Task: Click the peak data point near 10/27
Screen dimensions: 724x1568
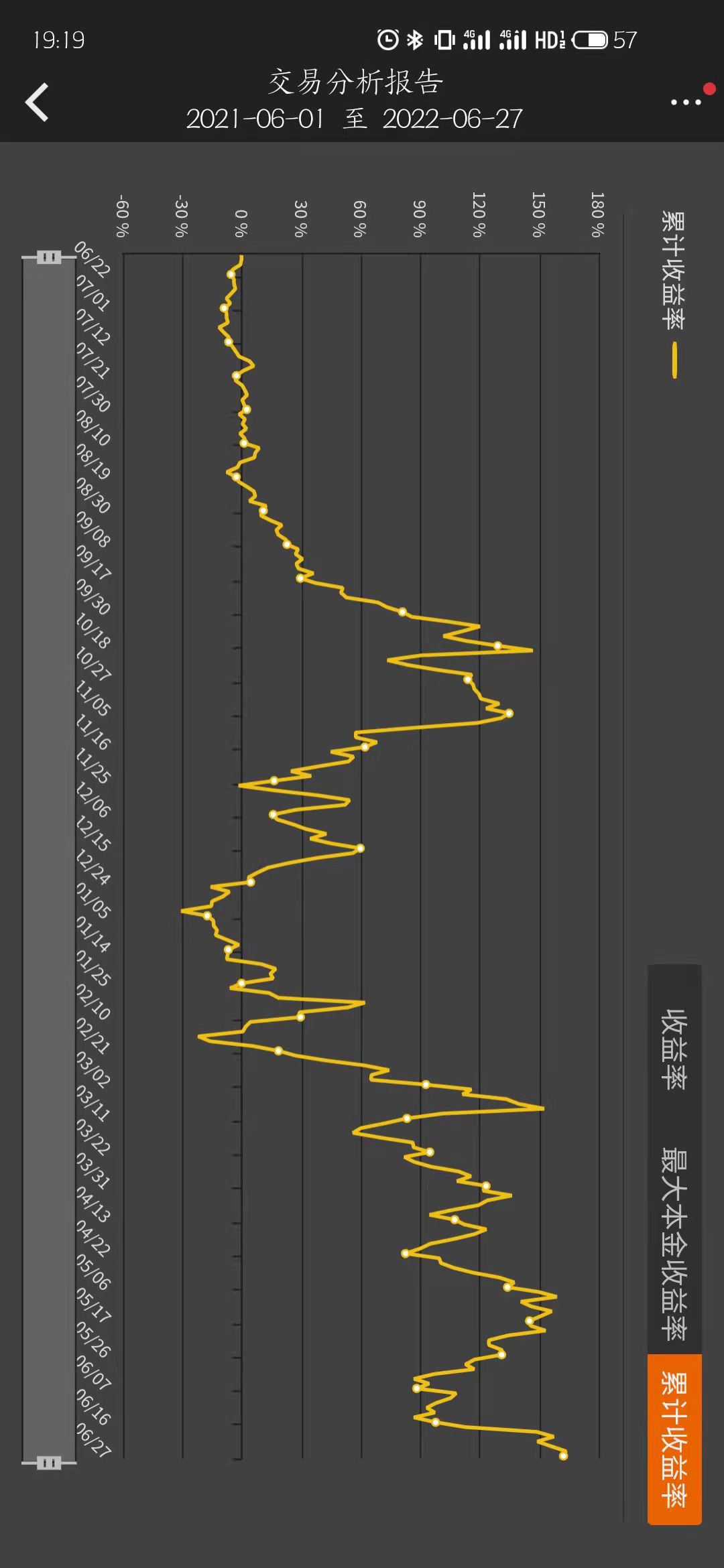Action: (497, 646)
